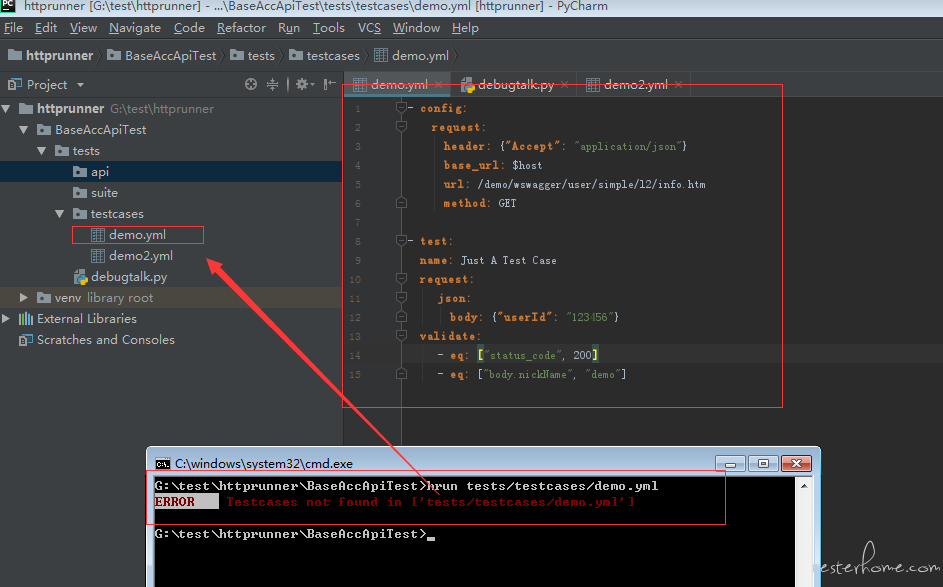Screen dimensions: 943x587
Task: Click the httprunner folder icon in breadcrumb
Action: [x=15, y=55]
